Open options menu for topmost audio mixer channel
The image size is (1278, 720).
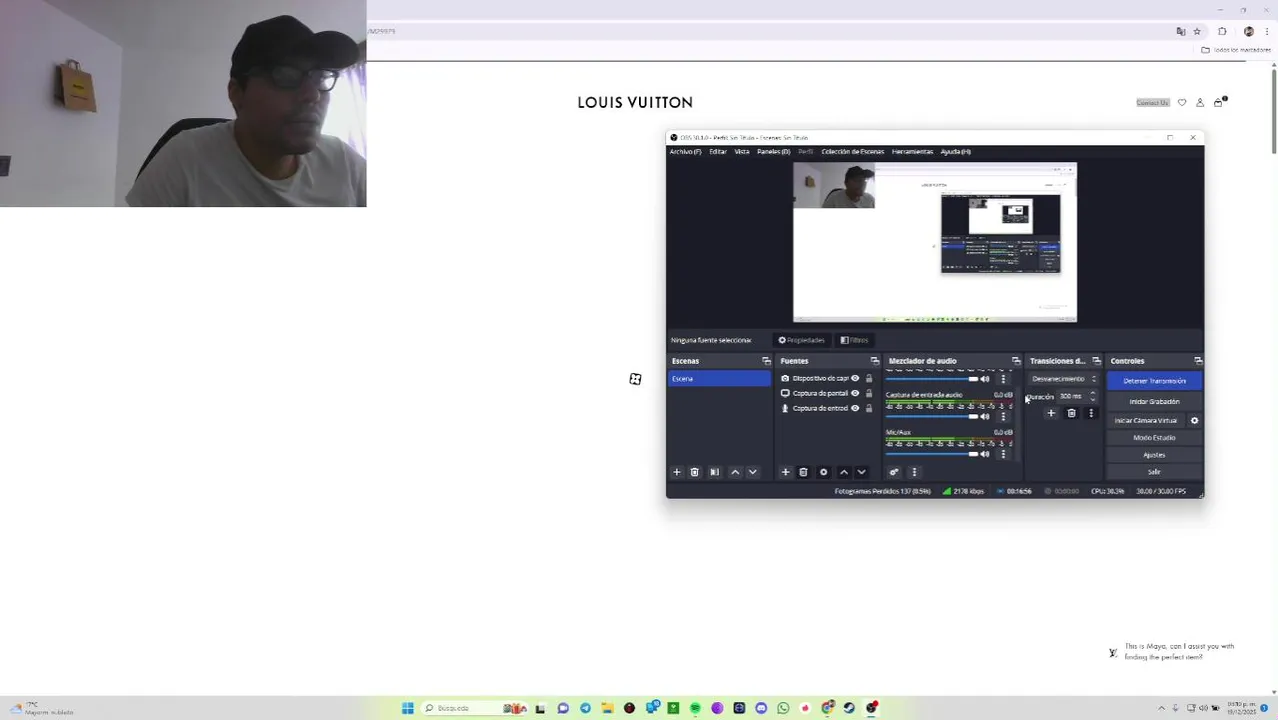pyautogui.click(x=1003, y=379)
